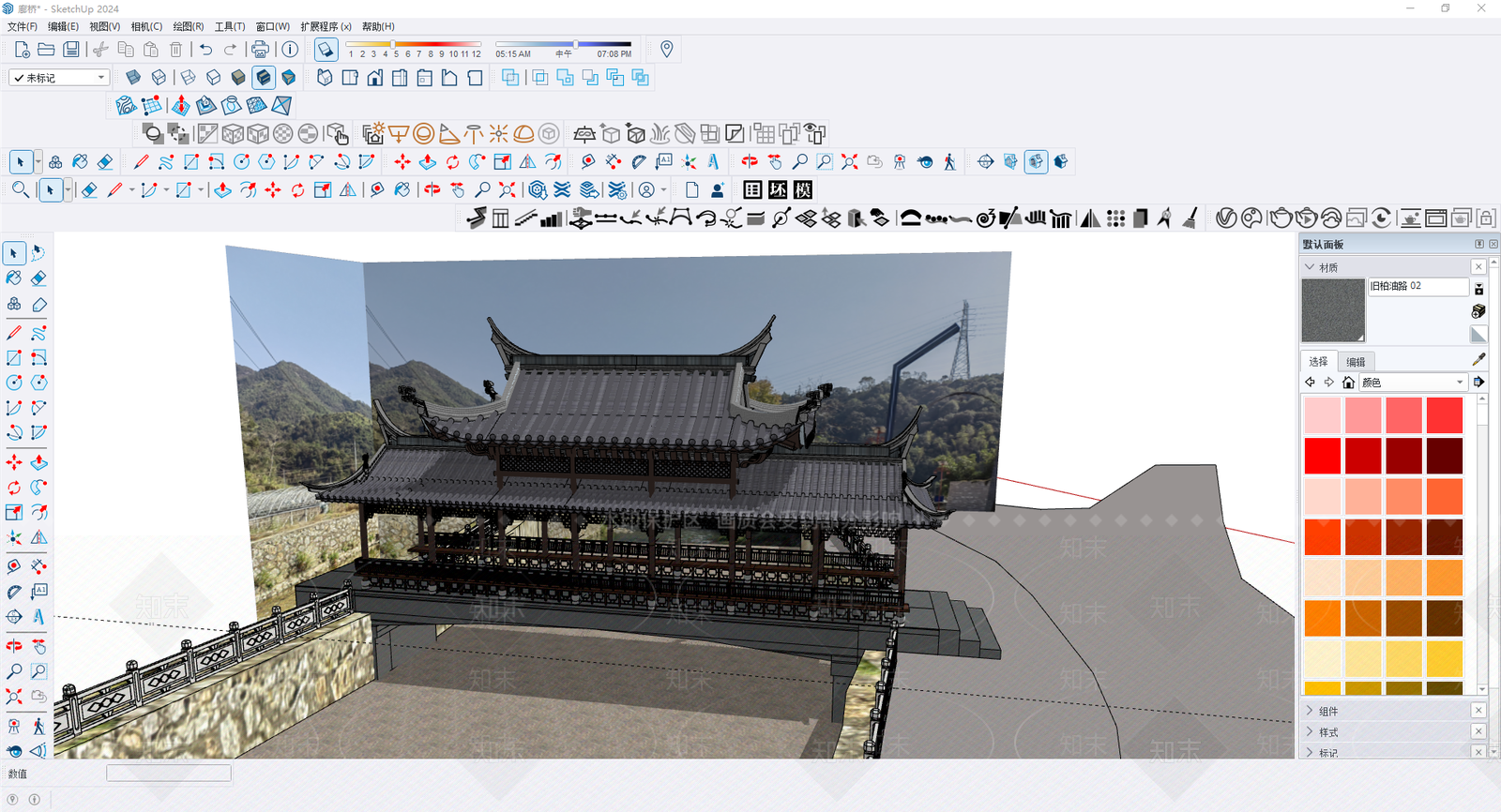Open the 颜色 material library dropdown

pos(1413,383)
